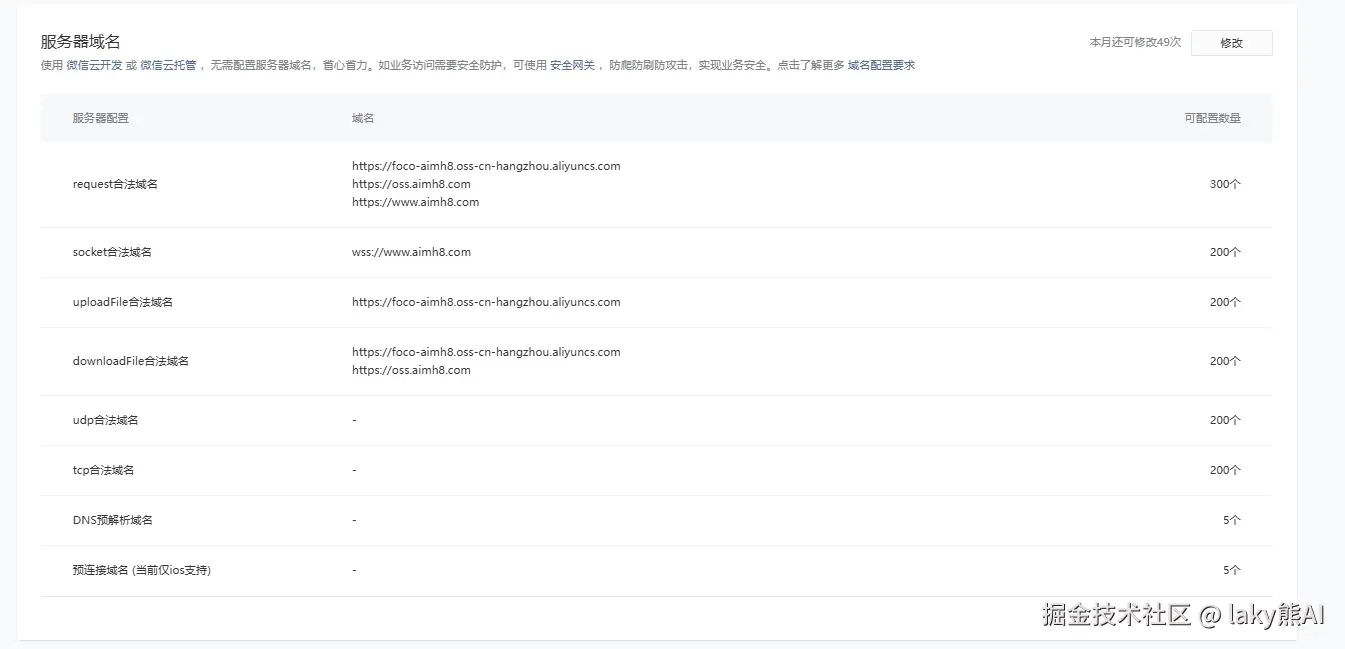Select the uploadFile合法域名 row label
Viewport: 1345px width, 649px height.
point(122,302)
